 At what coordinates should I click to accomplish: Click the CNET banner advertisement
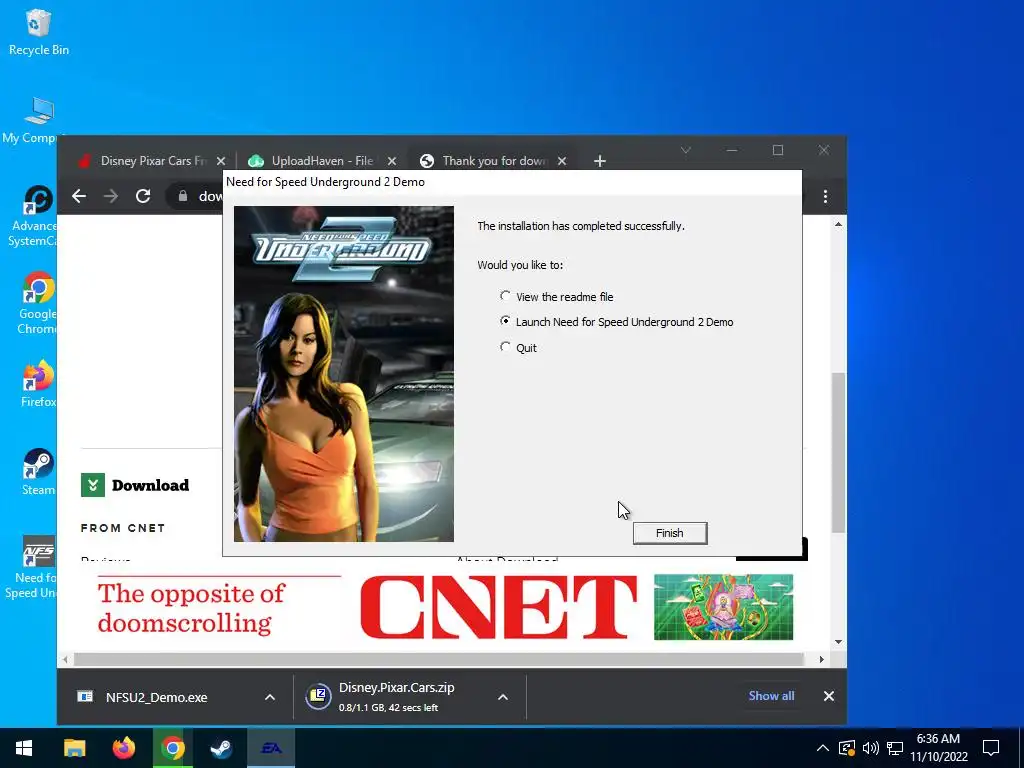click(x=445, y=607)
